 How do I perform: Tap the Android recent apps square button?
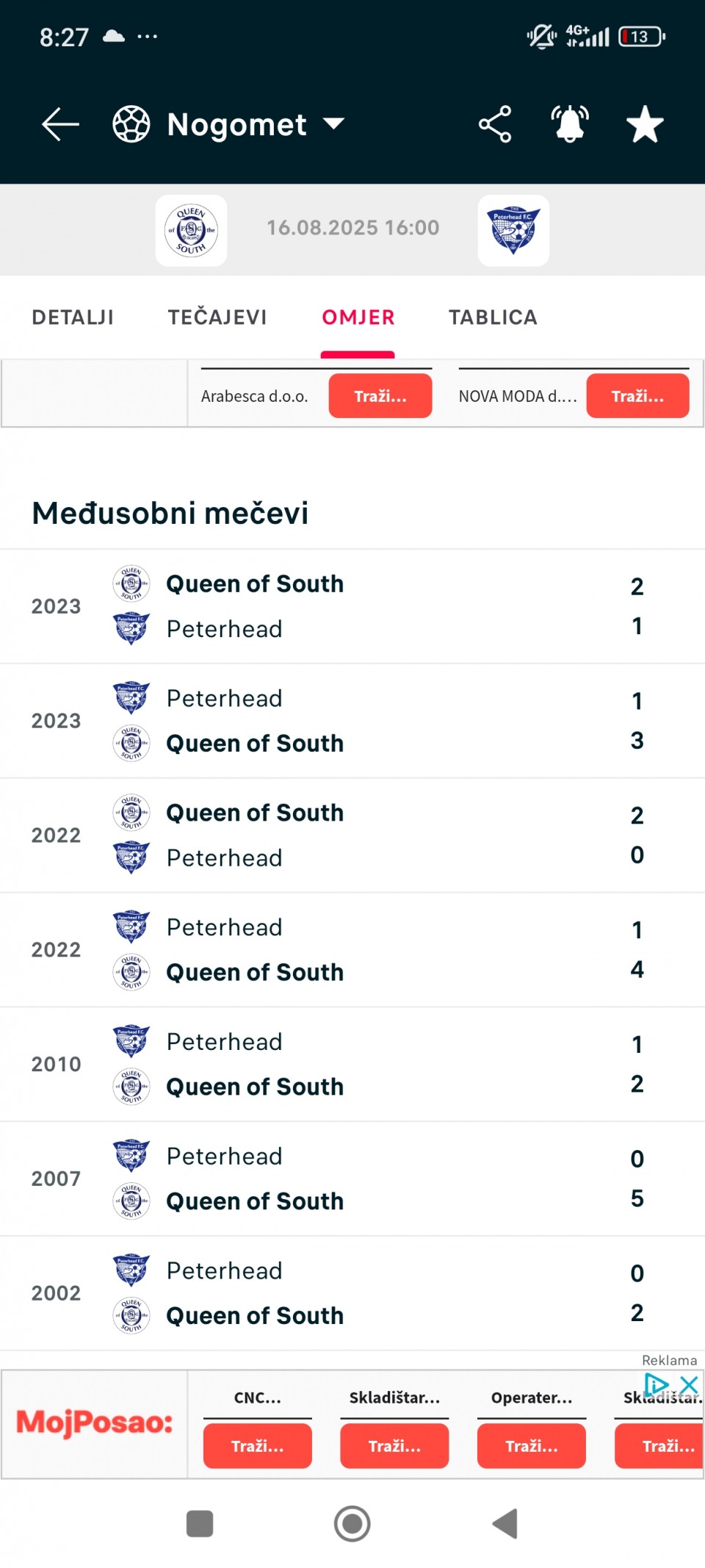pos(200,1523)
